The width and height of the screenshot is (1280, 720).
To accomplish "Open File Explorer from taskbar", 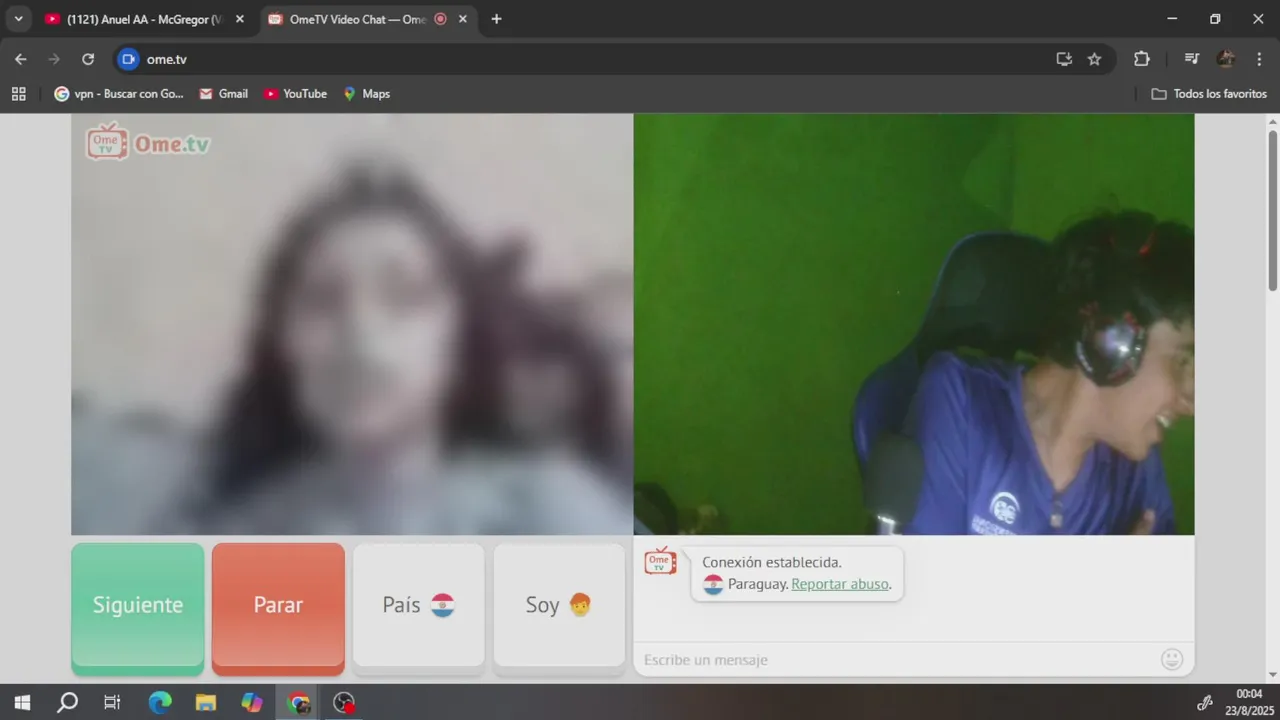I will [206, 702].
